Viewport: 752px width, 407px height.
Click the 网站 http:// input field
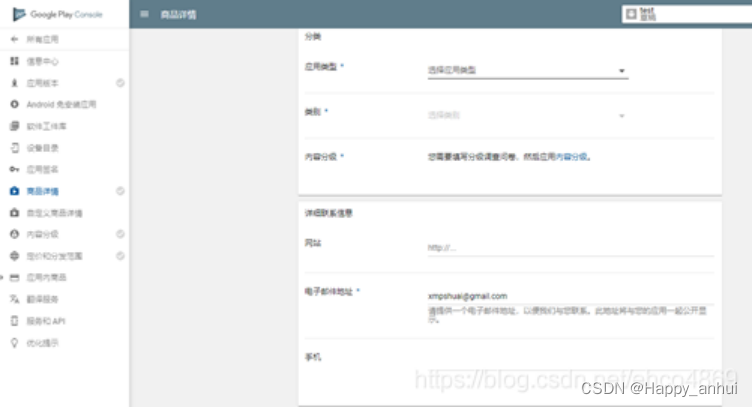[x=570, y=248]
